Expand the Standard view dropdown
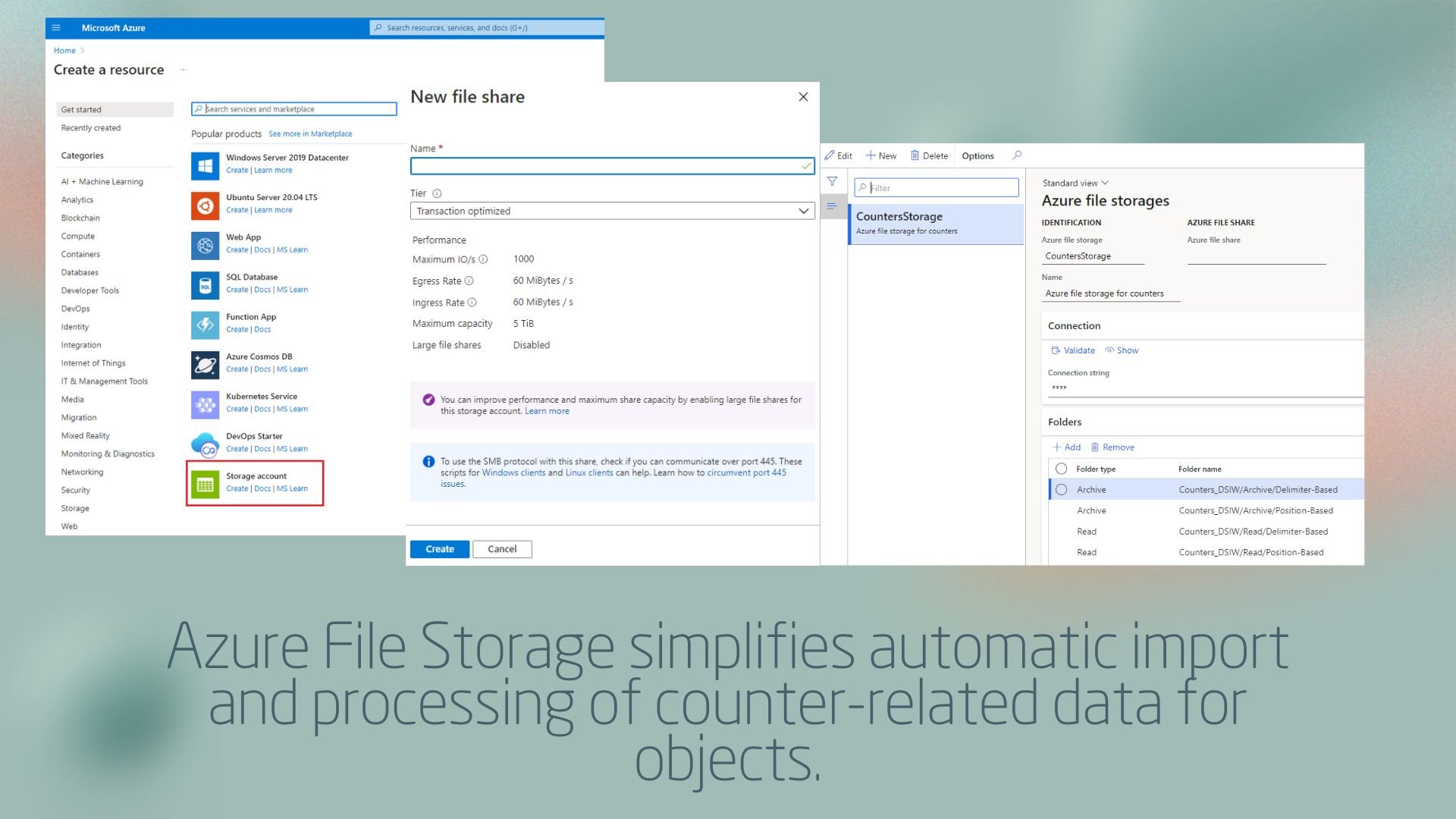The image size is (1456, 819). 1074,182
